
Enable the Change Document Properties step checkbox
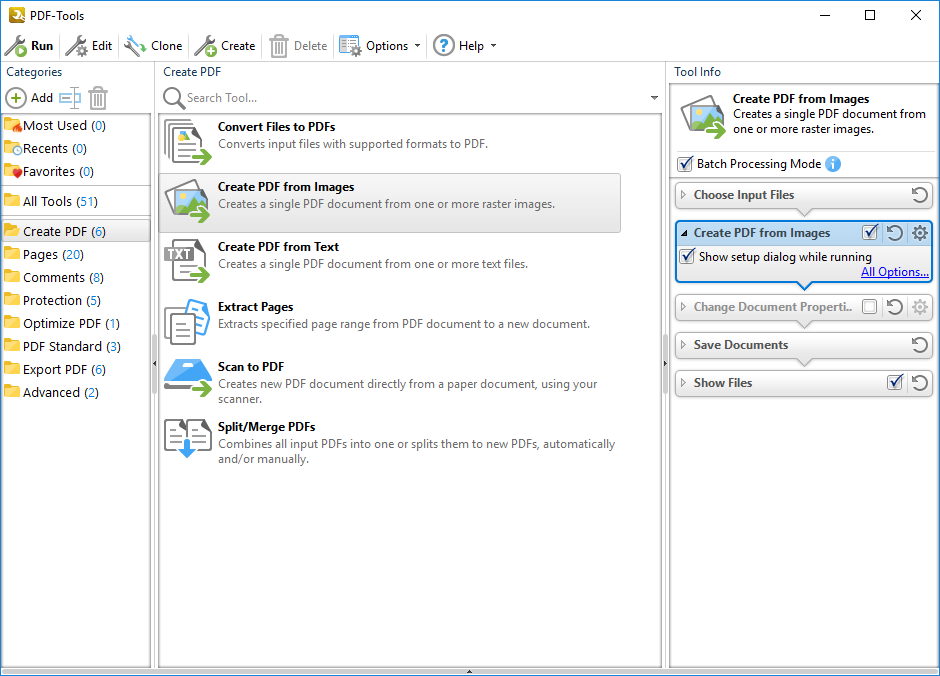coord(870,307)
